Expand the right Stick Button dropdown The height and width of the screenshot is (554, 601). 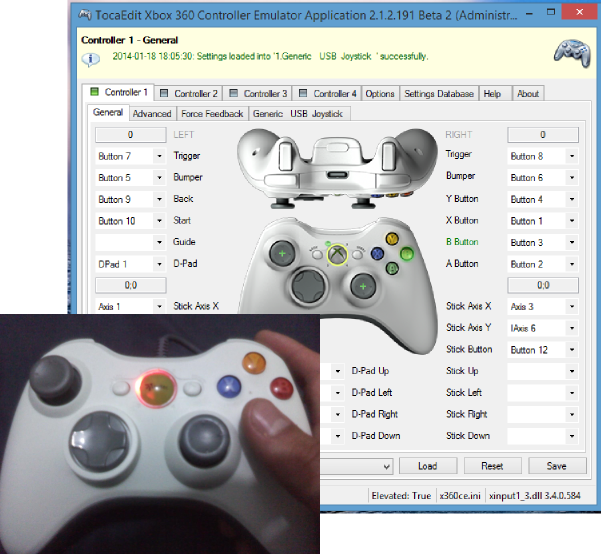coord(572,350)
